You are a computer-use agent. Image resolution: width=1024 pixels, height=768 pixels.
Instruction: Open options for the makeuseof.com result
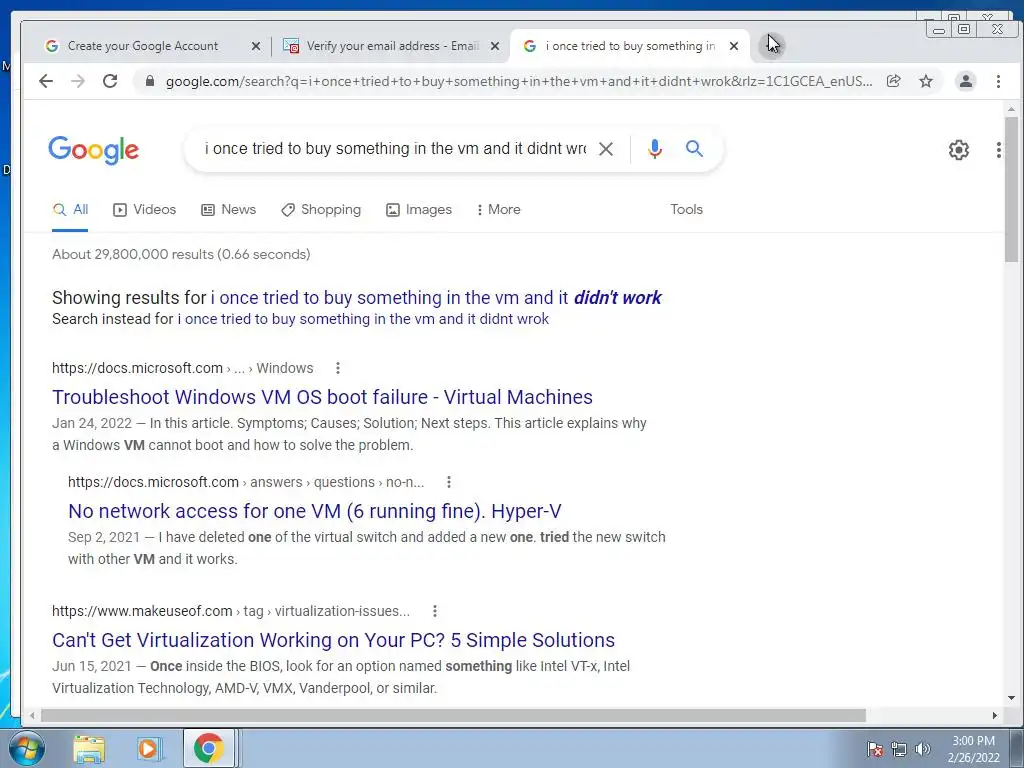(435, 611)
